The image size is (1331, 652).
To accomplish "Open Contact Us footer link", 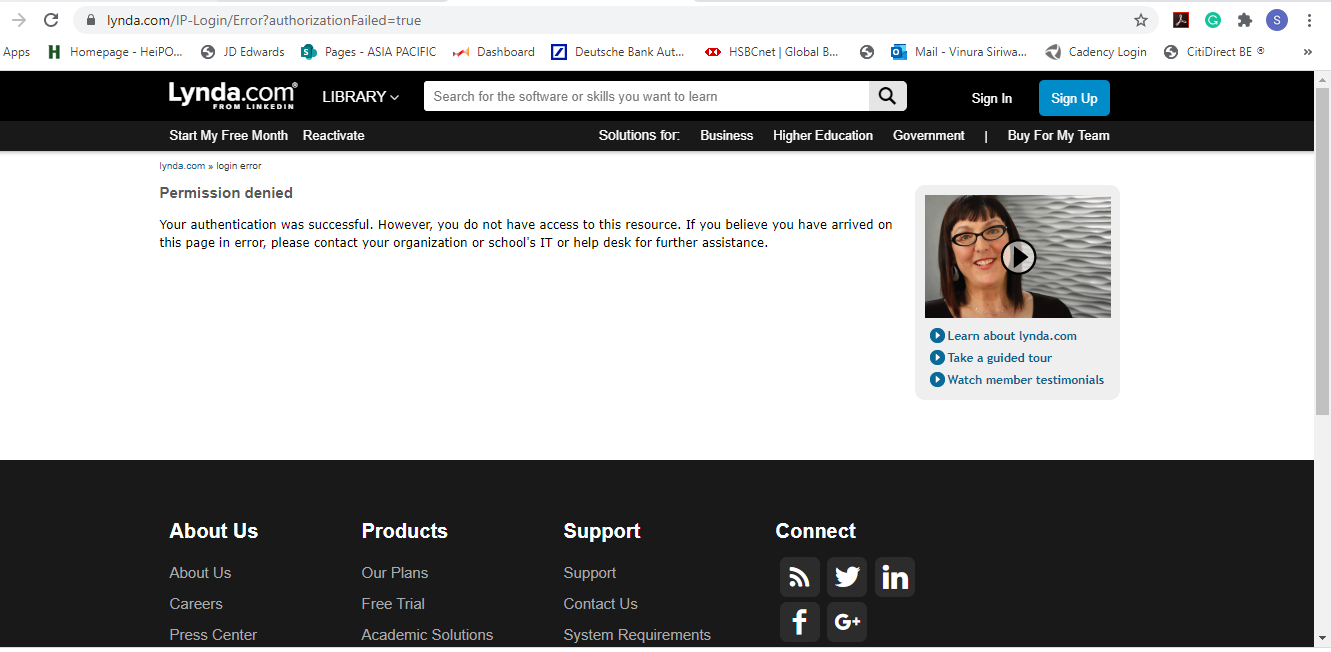I will click(x=600, y=604).
